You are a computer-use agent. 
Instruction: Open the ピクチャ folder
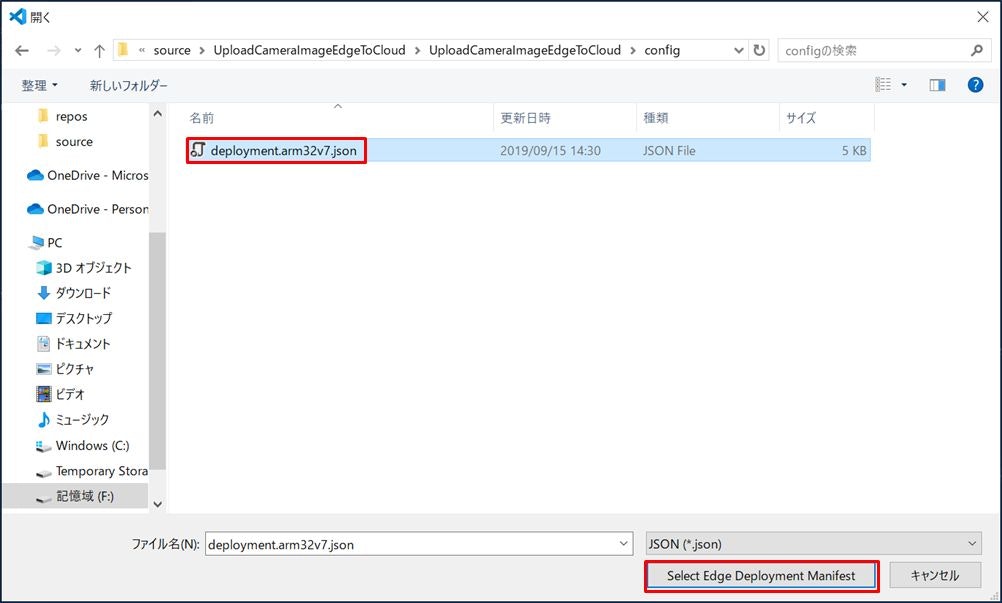(x=65, y=369)
